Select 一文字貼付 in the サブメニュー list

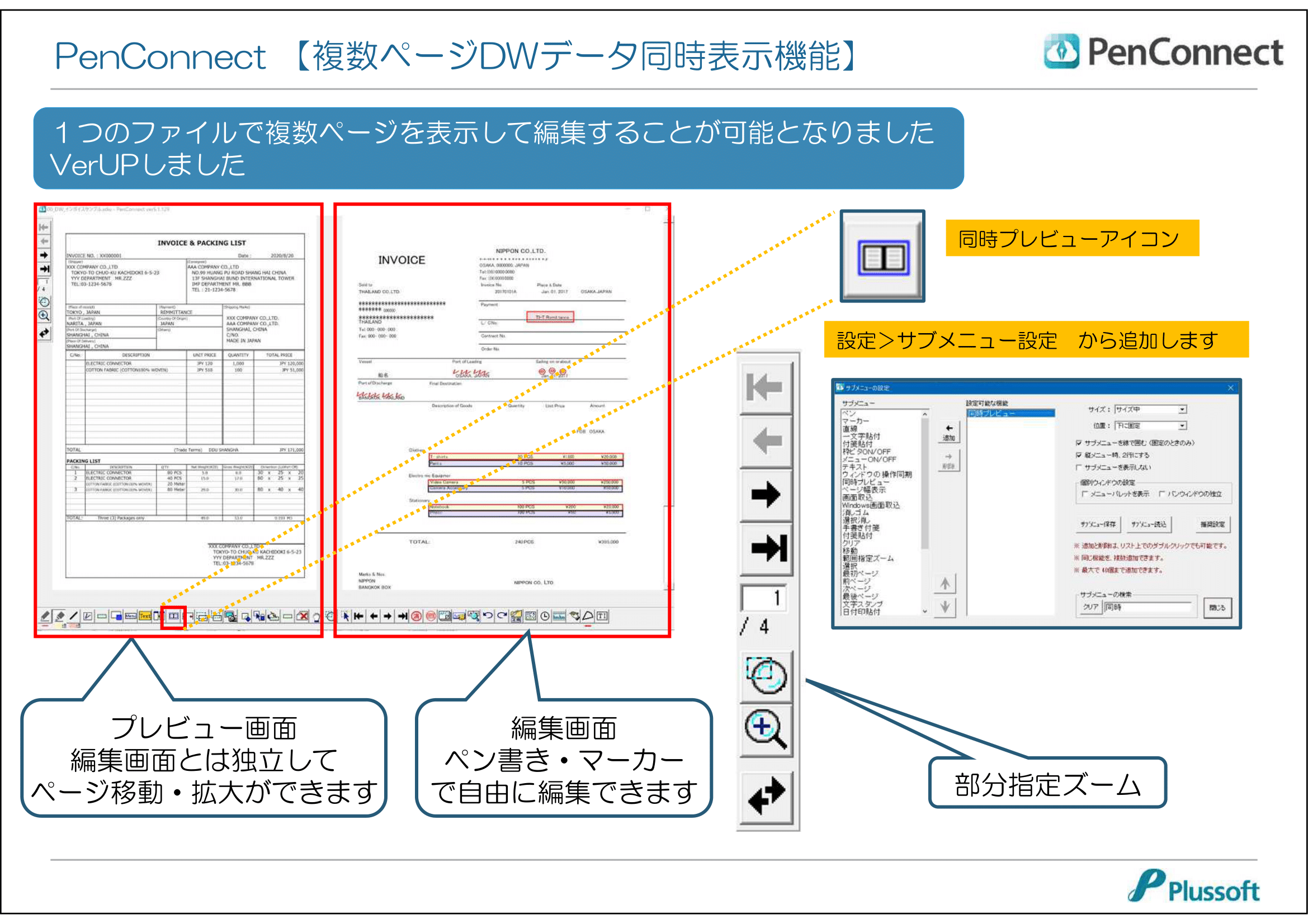861,437
